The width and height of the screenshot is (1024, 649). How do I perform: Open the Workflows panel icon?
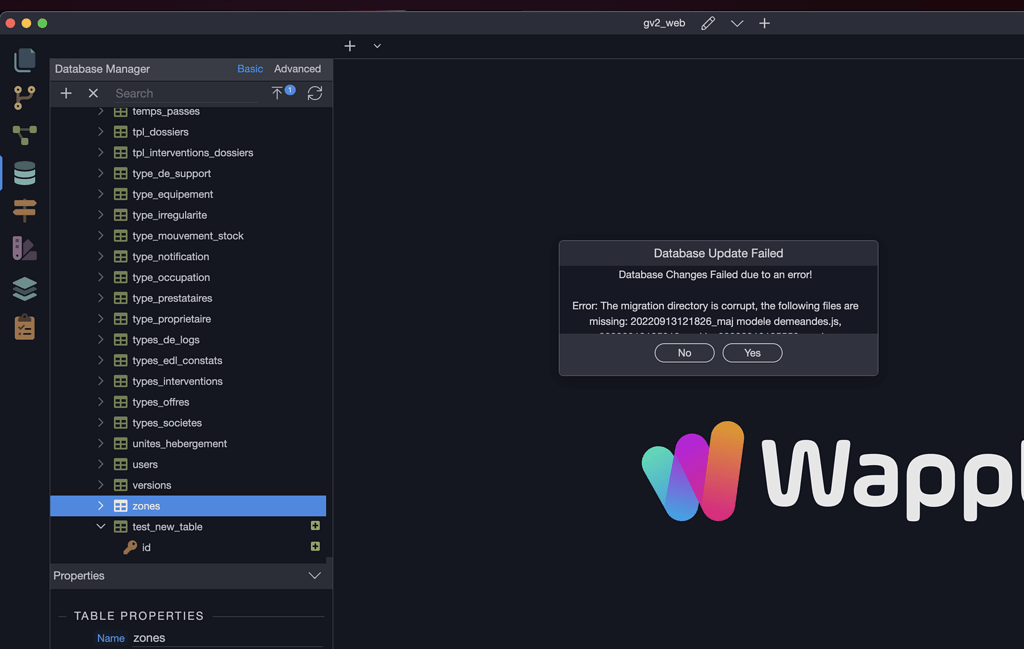24,132
